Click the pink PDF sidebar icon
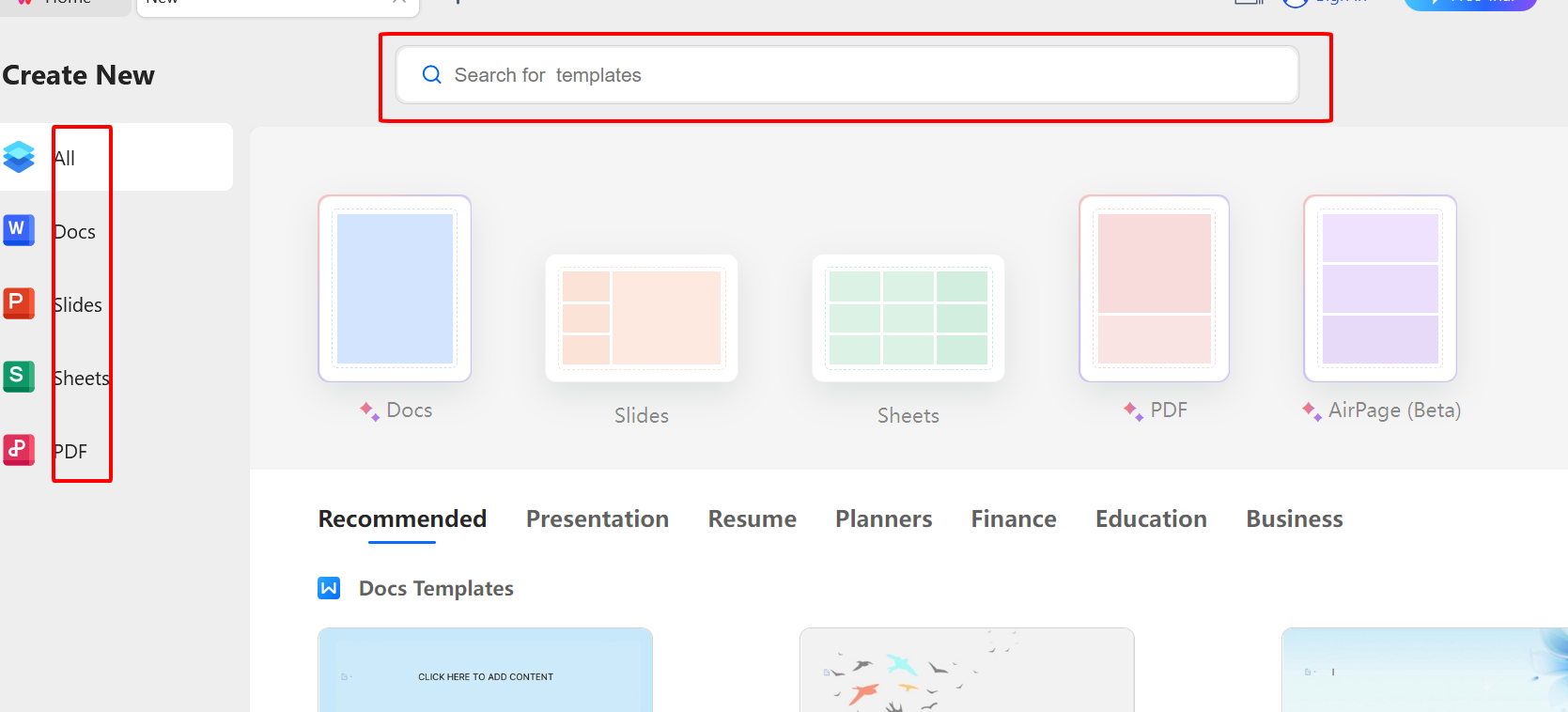 (x=19, y=450)
